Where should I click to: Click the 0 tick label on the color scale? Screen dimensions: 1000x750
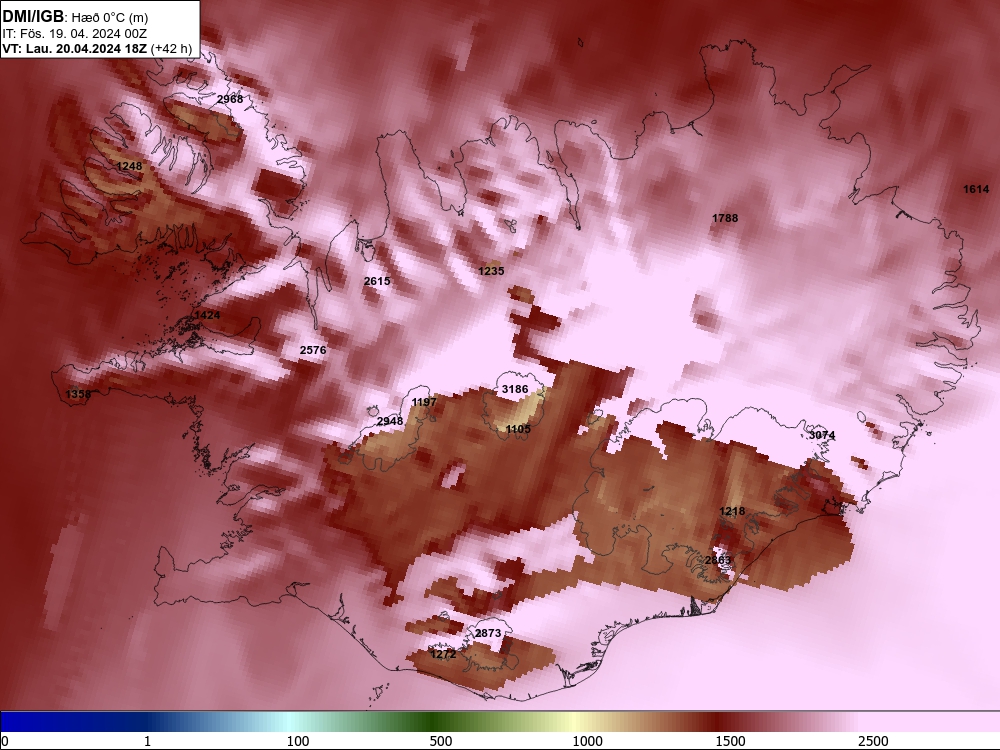point(5,741)
